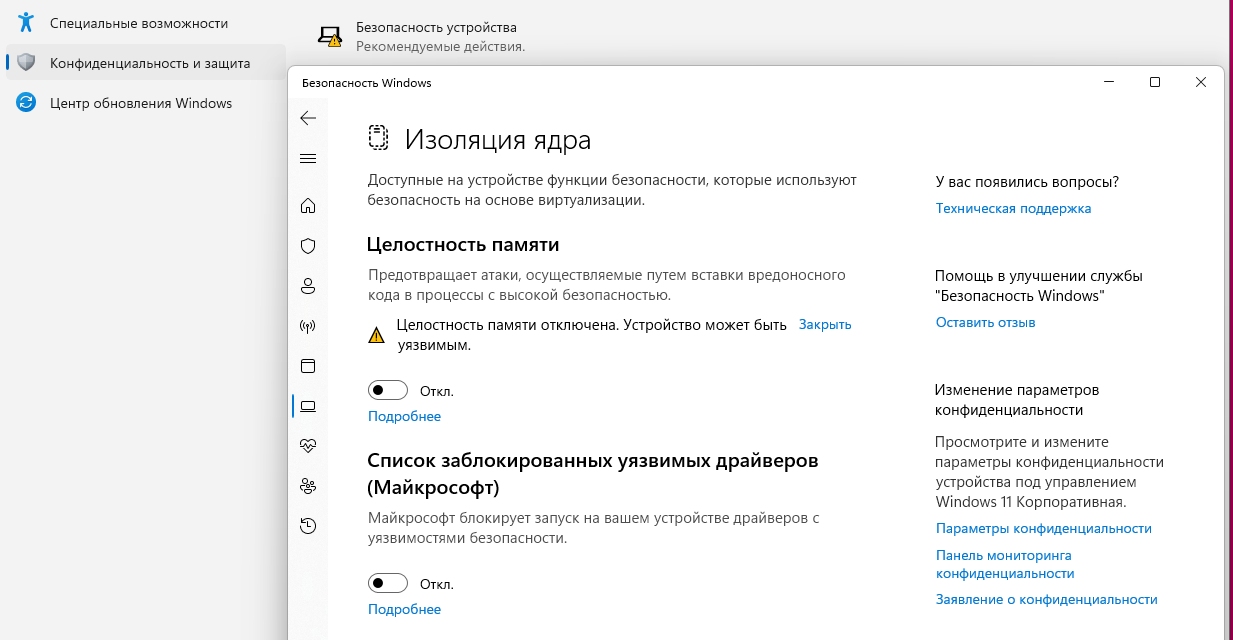Click the Оставить отзыв link
This screenshot has height=640, width=1233.
[x=985, y=323]
